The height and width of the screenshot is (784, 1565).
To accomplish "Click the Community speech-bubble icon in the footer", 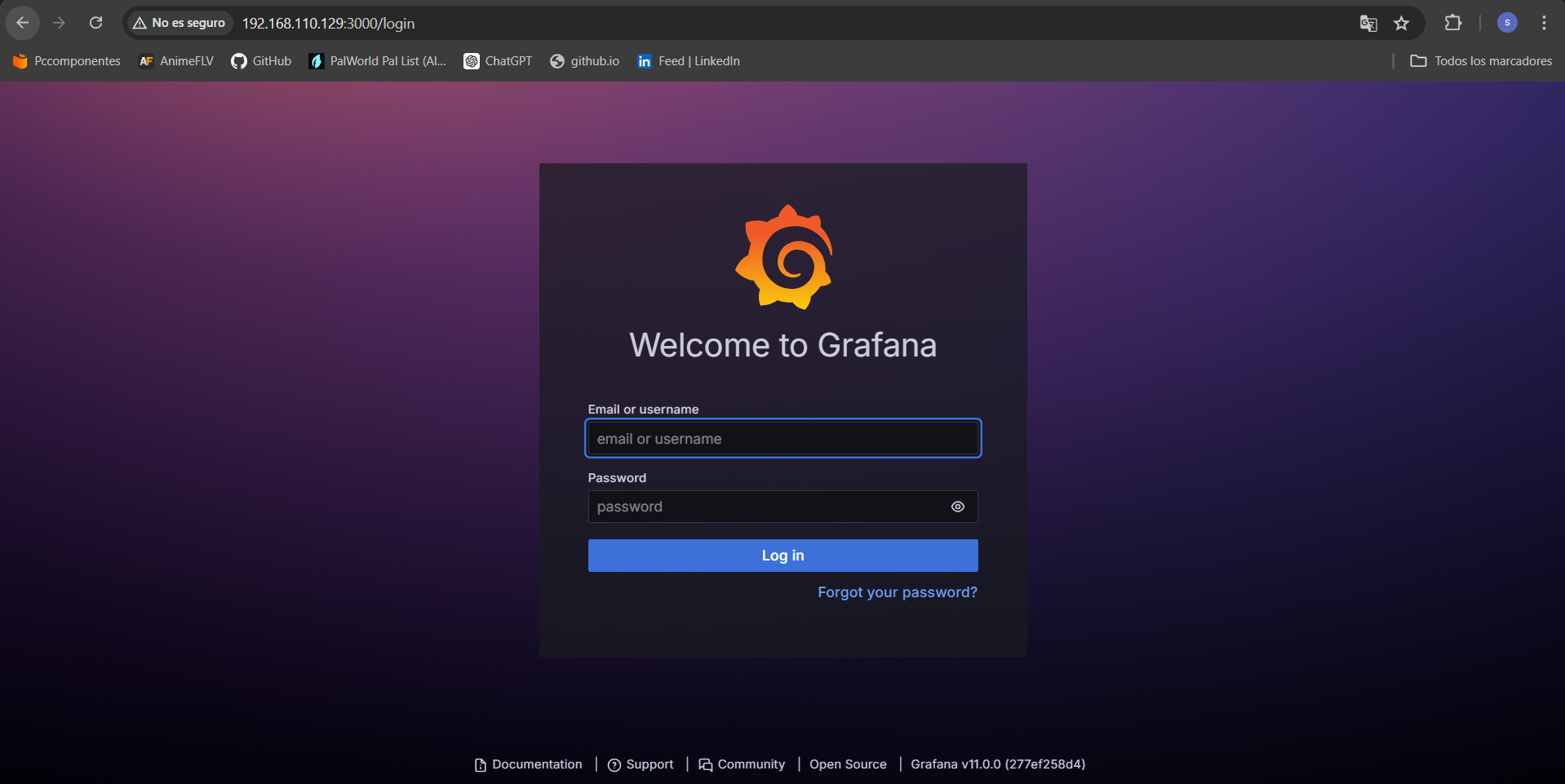I will click(x=707, y=764).
